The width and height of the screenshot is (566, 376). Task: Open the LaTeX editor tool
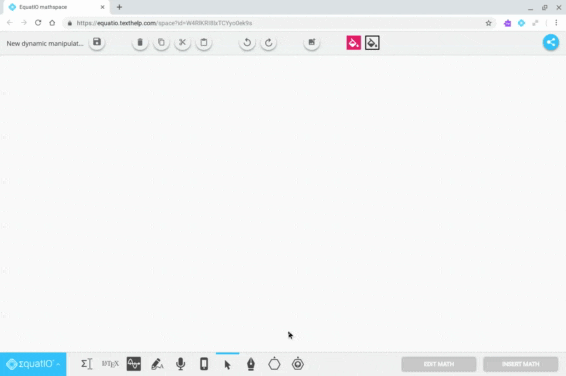[110, 364]
